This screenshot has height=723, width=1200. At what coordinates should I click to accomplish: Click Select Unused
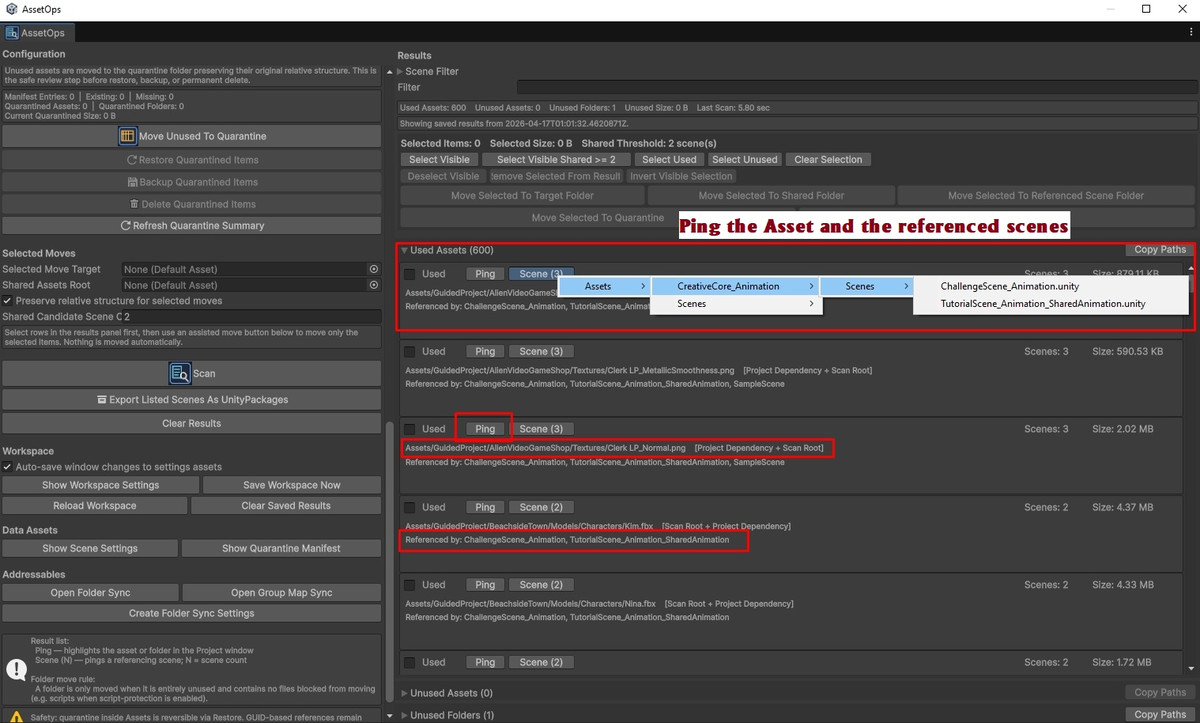click(745, 159)
